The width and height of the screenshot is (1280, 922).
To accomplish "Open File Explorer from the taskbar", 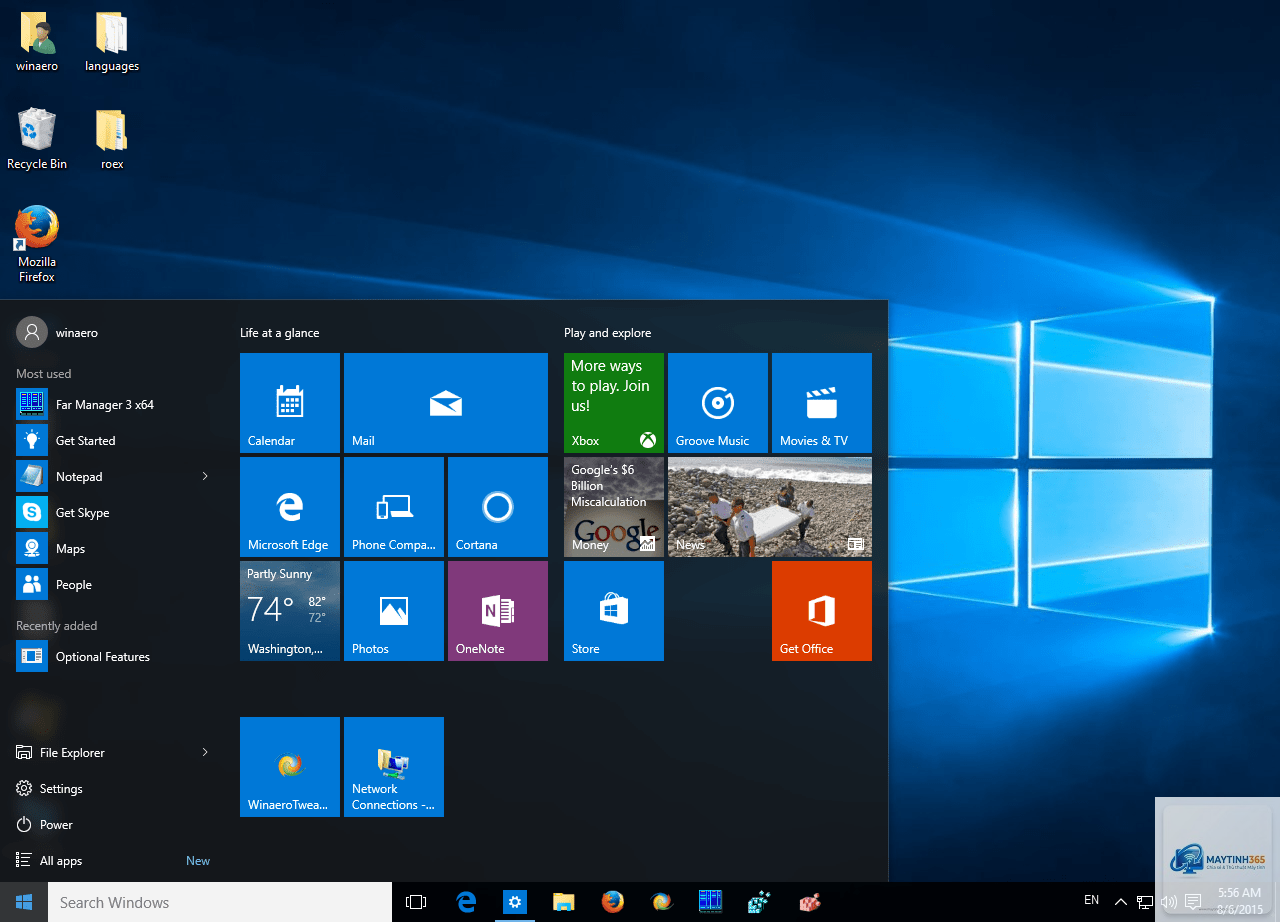I will click(564, 902).
